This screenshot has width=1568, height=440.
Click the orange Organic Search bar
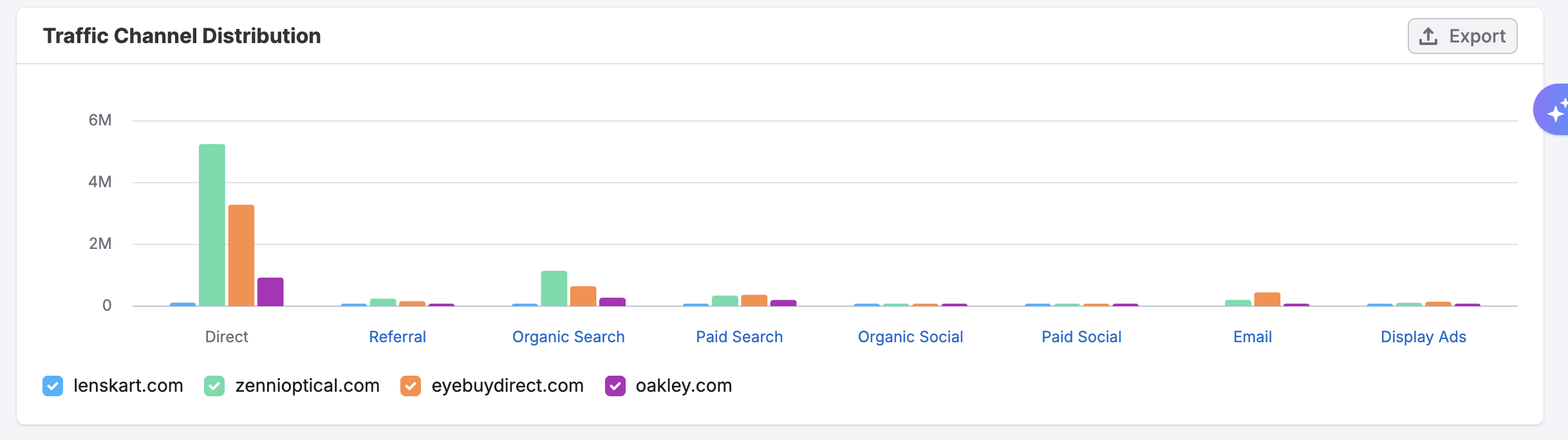583,296
